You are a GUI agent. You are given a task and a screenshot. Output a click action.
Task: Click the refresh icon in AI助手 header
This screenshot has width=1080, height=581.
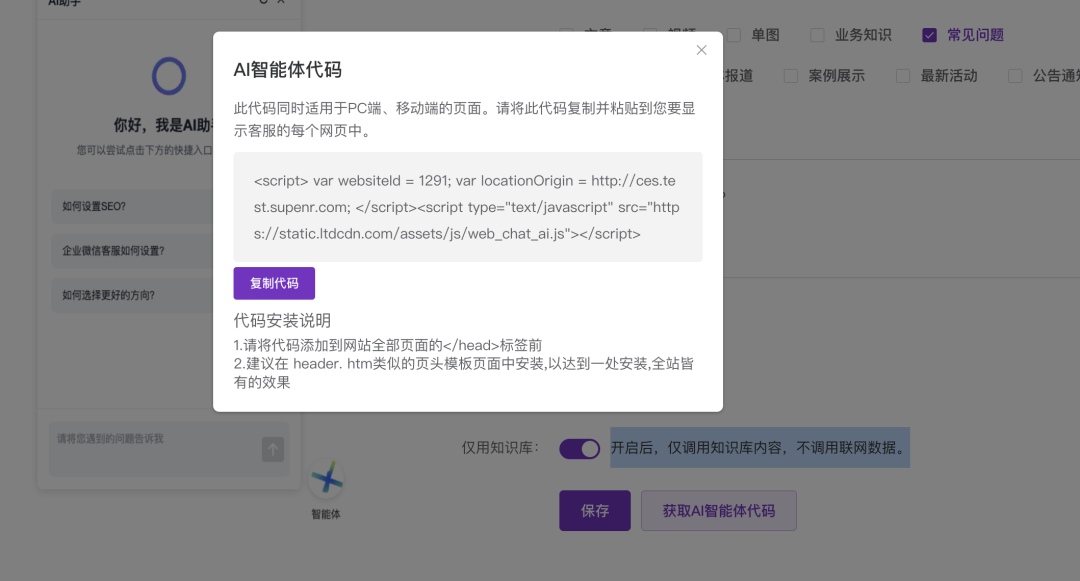click(x=263, y=2)
